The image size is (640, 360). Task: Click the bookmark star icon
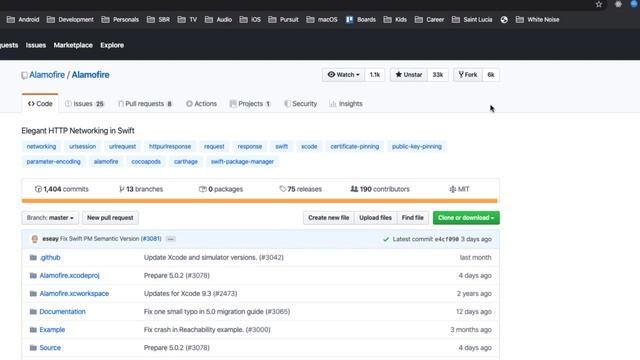point(599,4)
